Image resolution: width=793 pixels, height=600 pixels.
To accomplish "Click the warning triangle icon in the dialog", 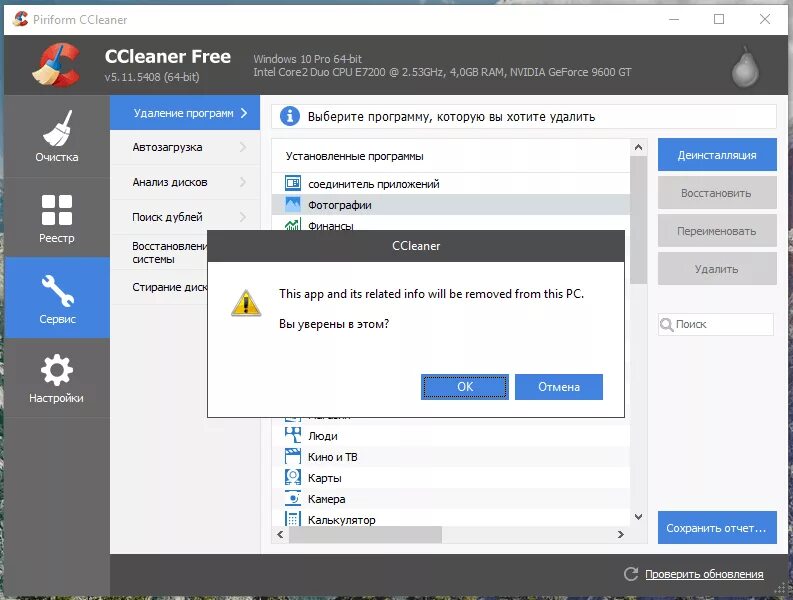I will (246, 303).
